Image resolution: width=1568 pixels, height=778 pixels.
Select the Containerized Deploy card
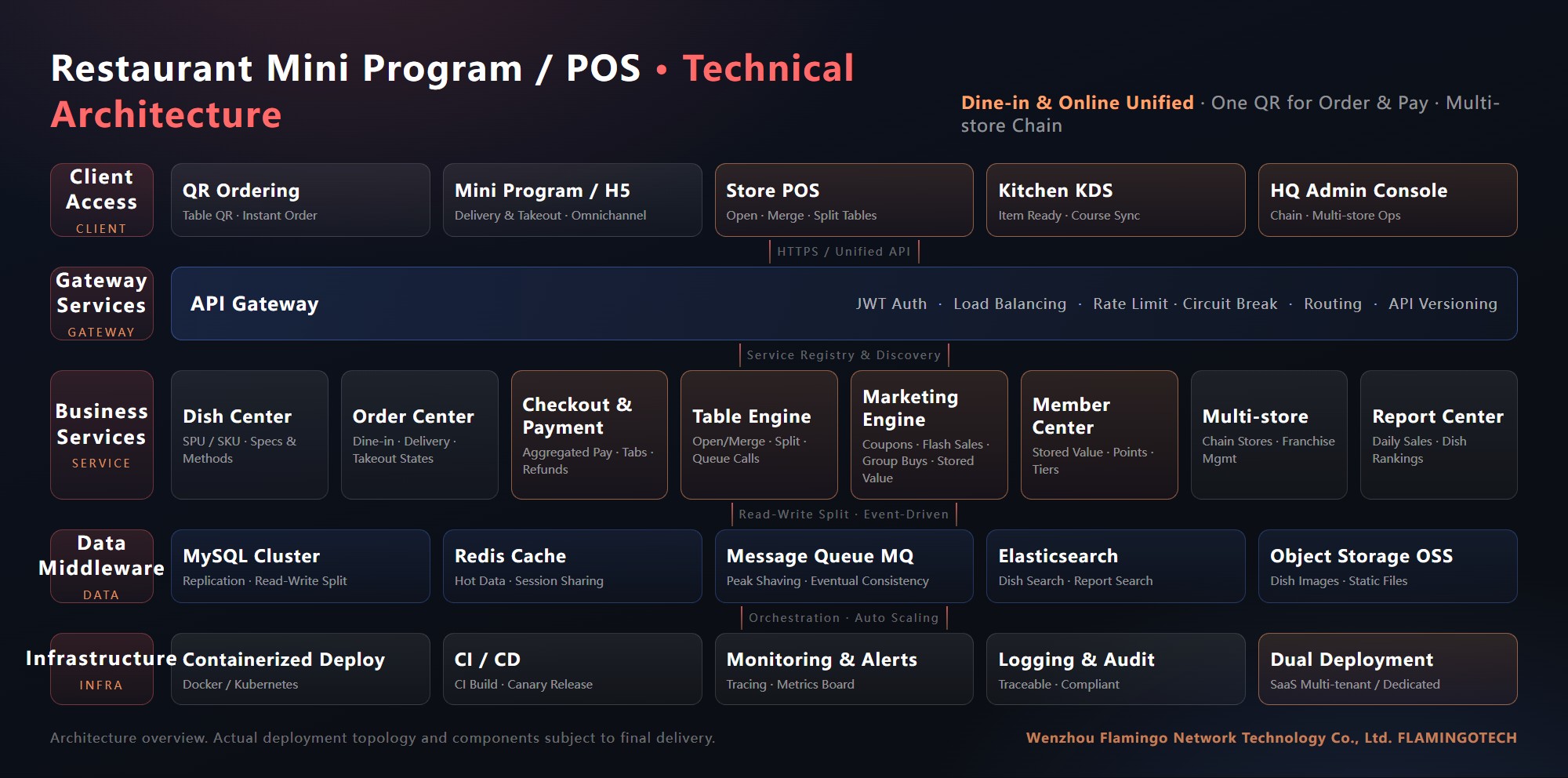[300, 669]
